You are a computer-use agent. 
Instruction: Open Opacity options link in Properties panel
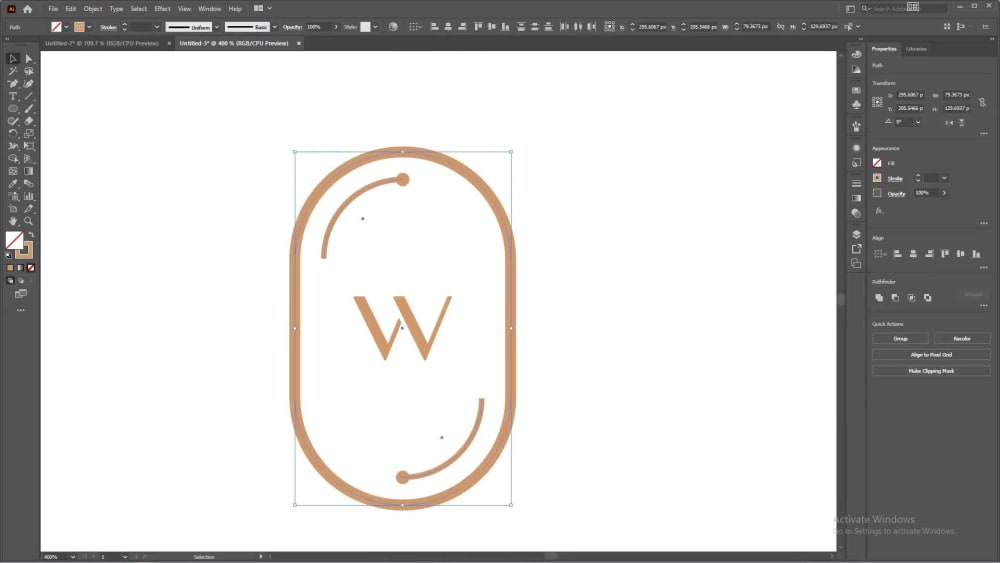pos(897,193)
